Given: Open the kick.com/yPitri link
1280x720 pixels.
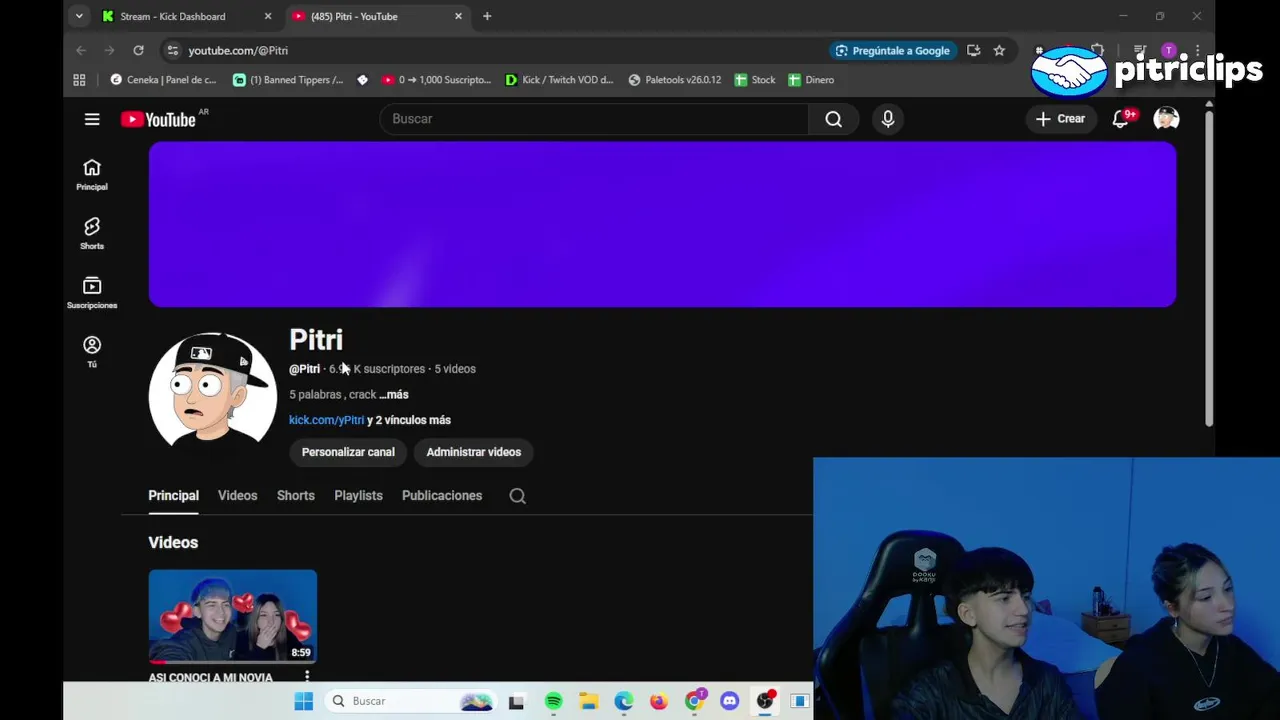Looking at the screenshot, I should [x=327, y=420].
